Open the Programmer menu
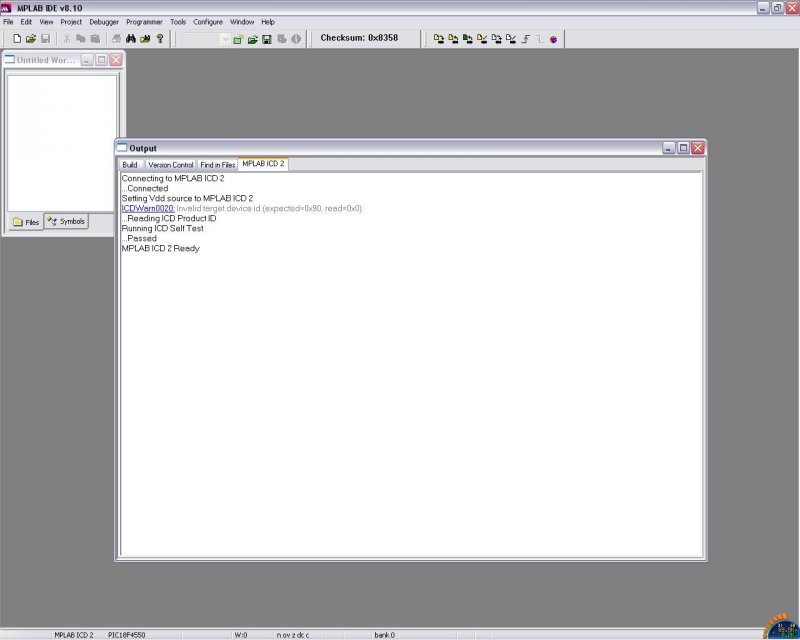The image size is (800, 640). click(x=144, y=22)
